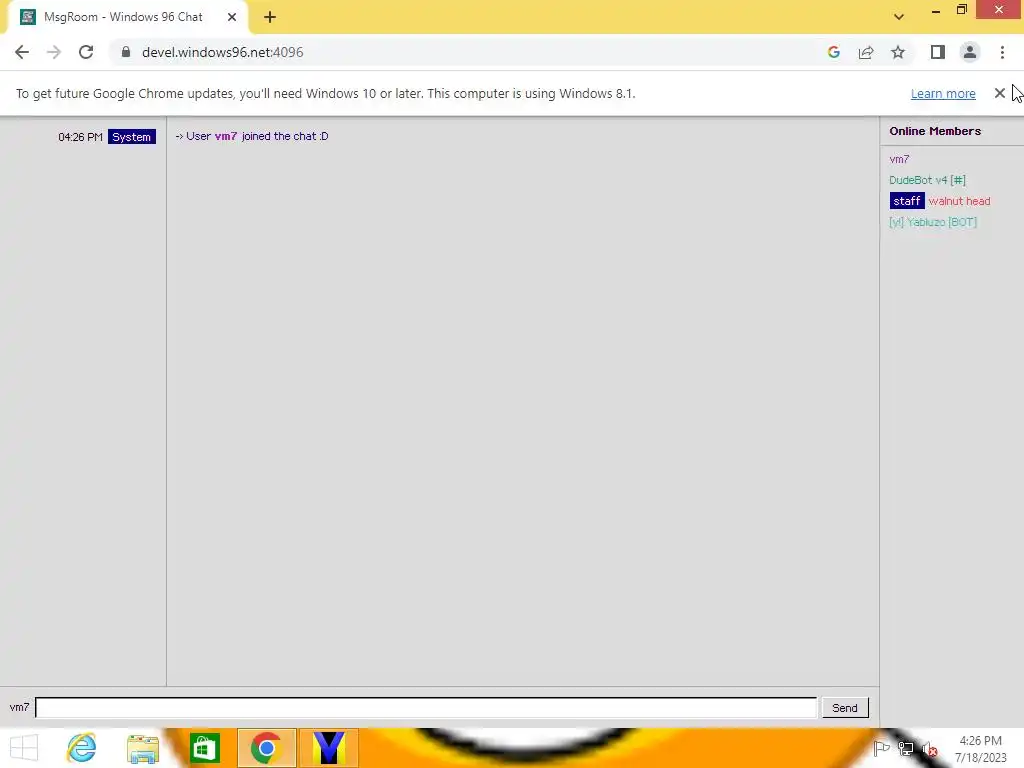1024x768 pixels.
Task: Open a new tab with plus
Action: click(270, 17)
